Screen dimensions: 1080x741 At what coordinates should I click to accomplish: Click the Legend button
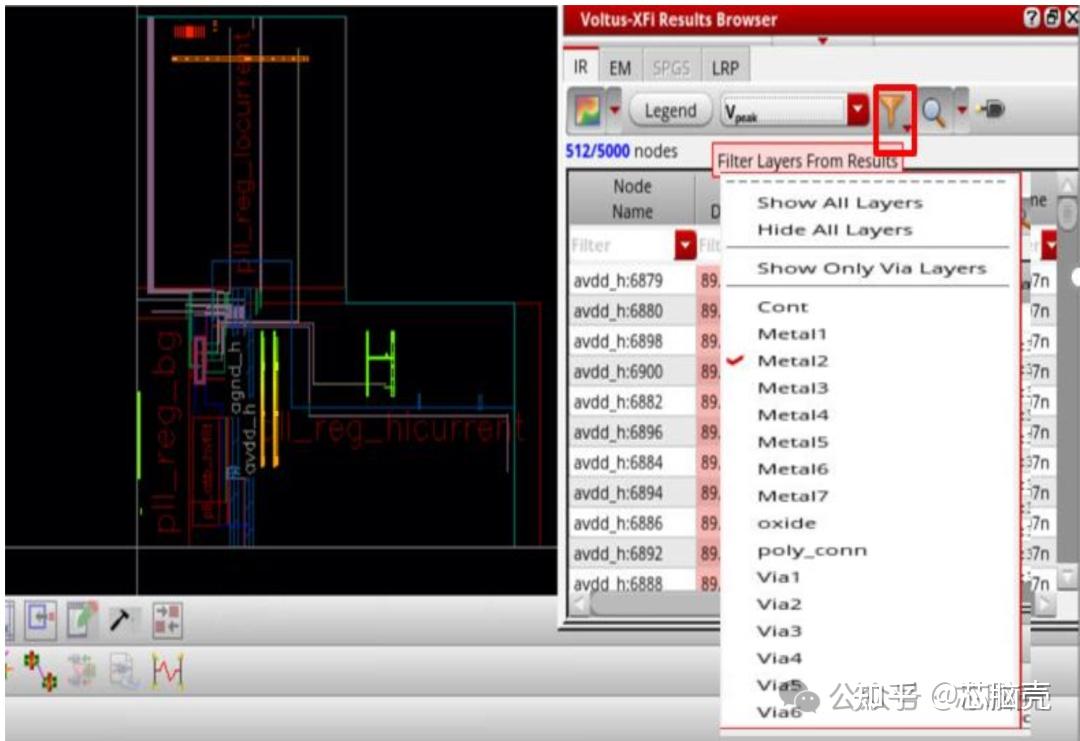670,110
